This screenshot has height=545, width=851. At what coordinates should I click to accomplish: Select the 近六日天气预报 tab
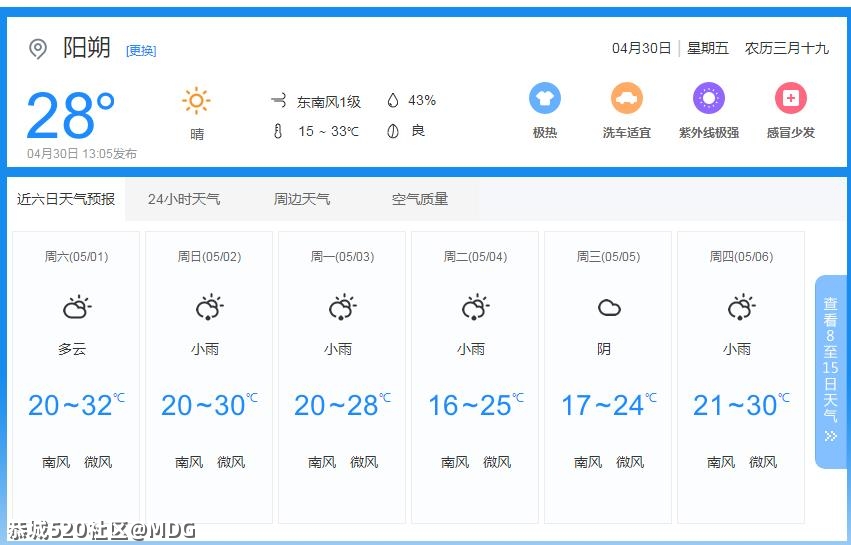66,199
